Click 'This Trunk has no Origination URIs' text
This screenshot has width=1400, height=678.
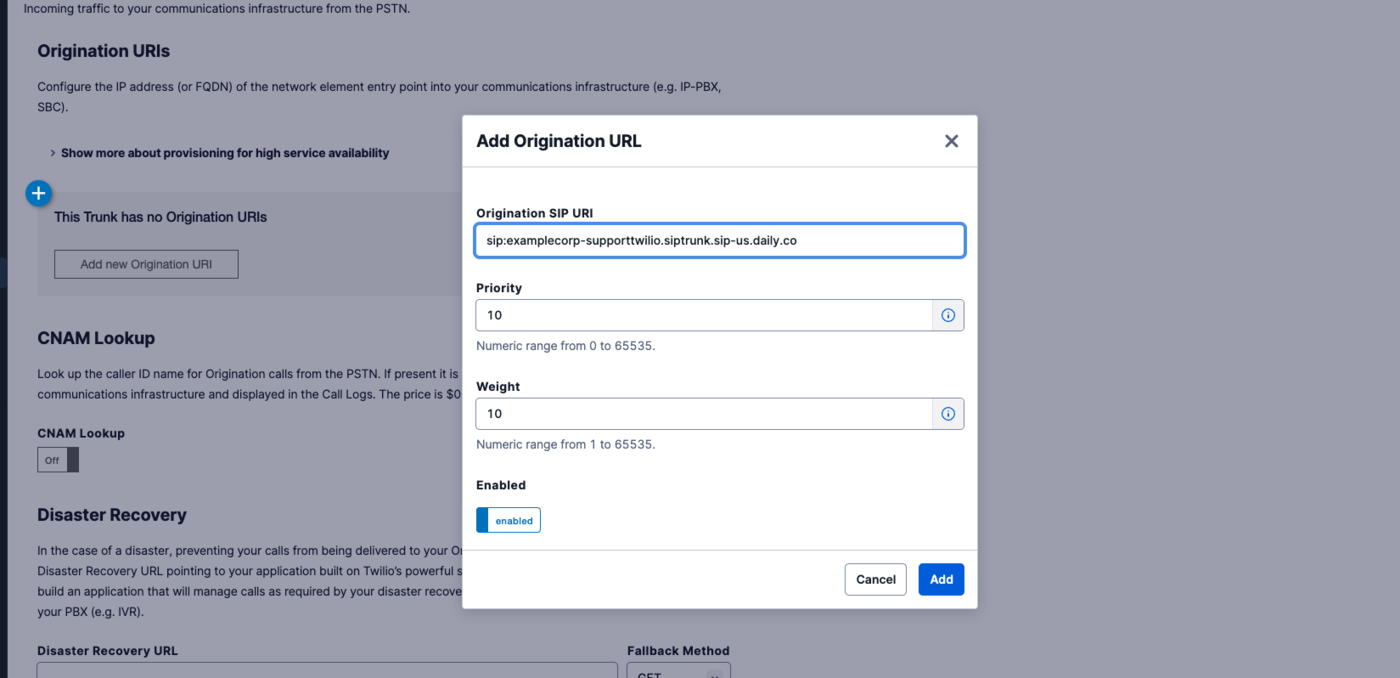(x=160, y=217)
